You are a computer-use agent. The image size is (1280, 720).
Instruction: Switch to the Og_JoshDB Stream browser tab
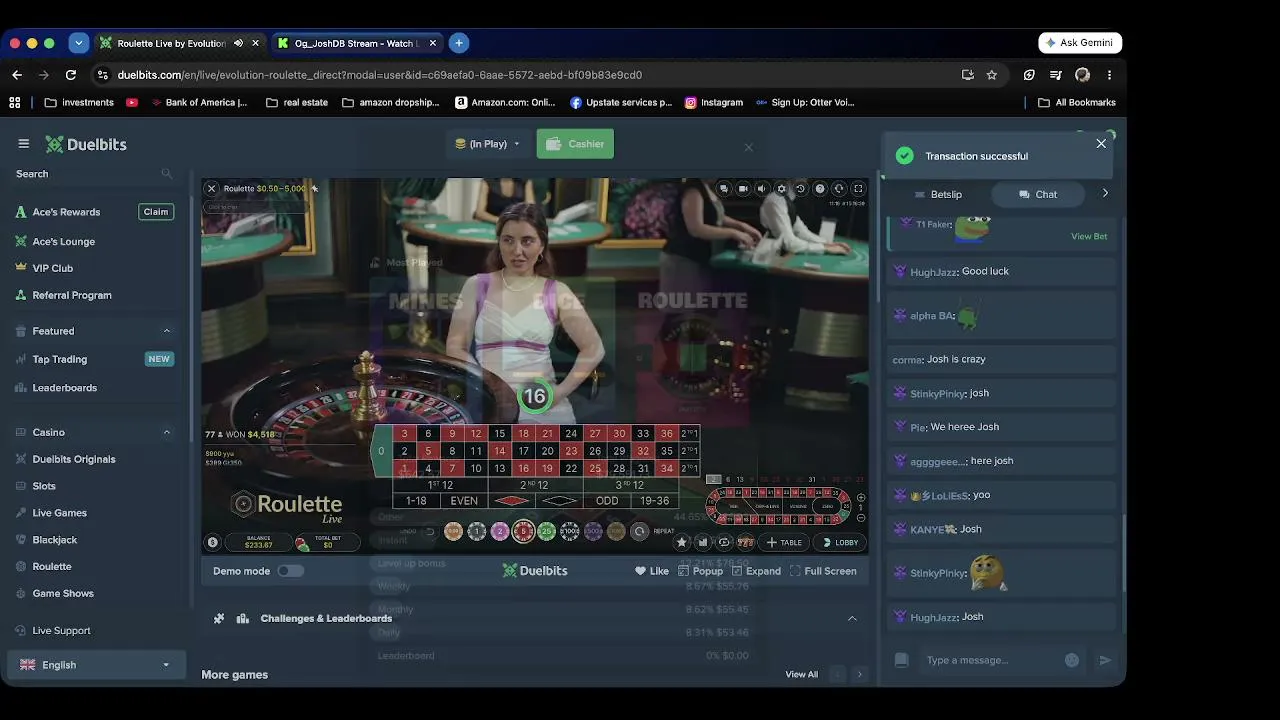(x=357, y=43)
